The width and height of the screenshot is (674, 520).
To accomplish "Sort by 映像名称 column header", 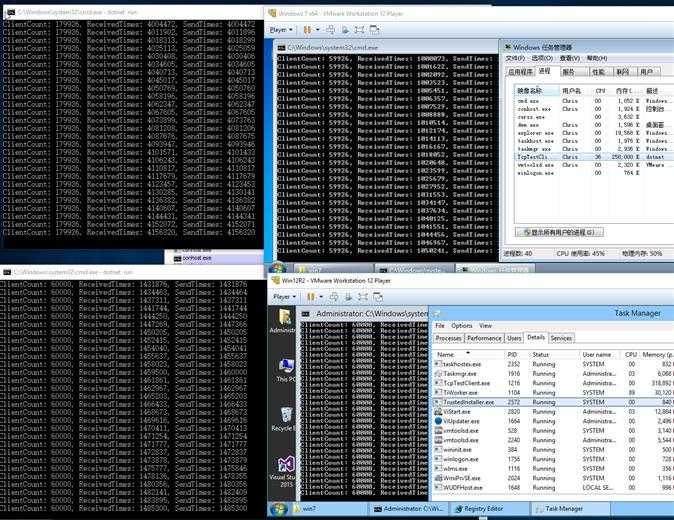I will coord(537,91).
